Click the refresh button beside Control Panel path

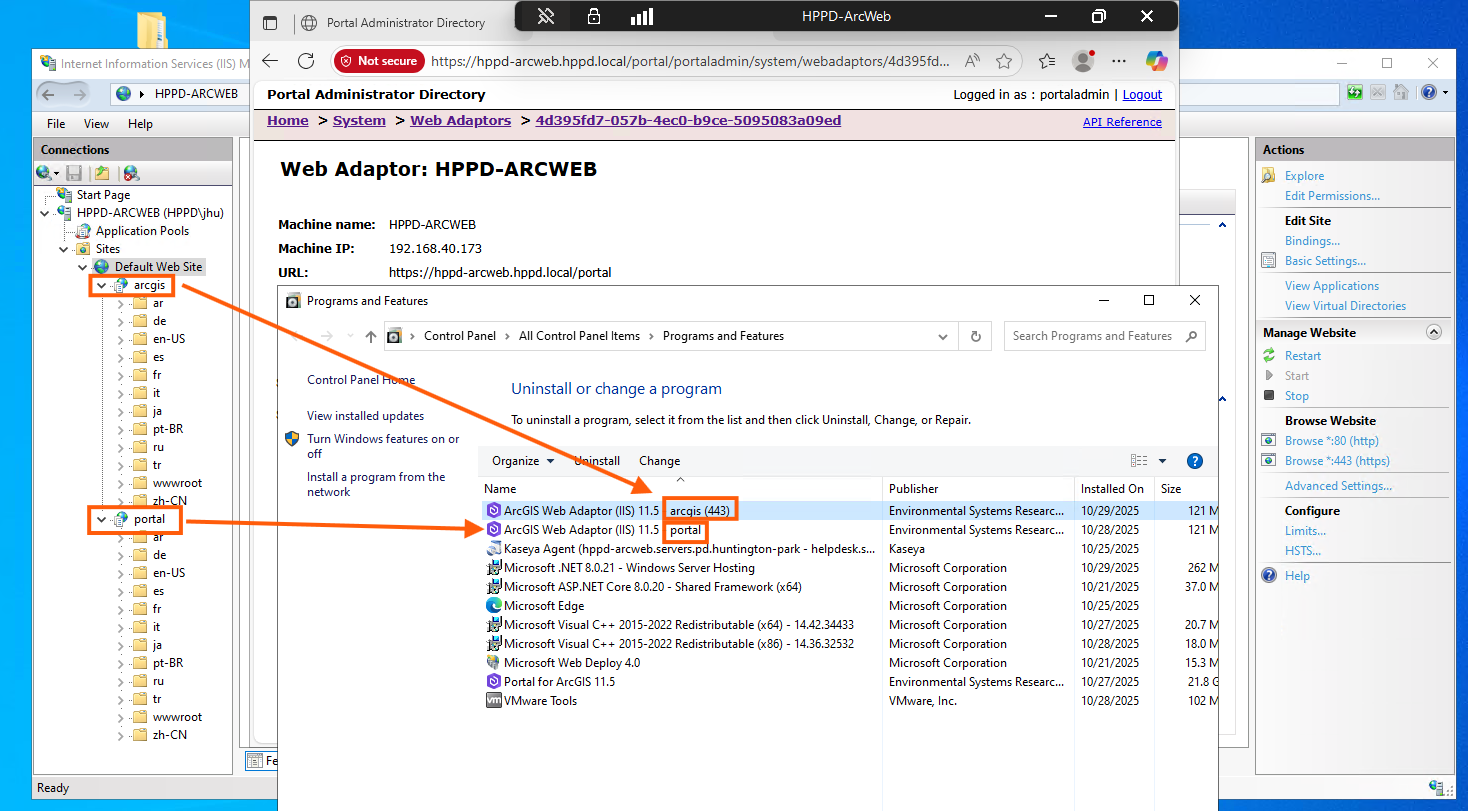pos(975,336)
